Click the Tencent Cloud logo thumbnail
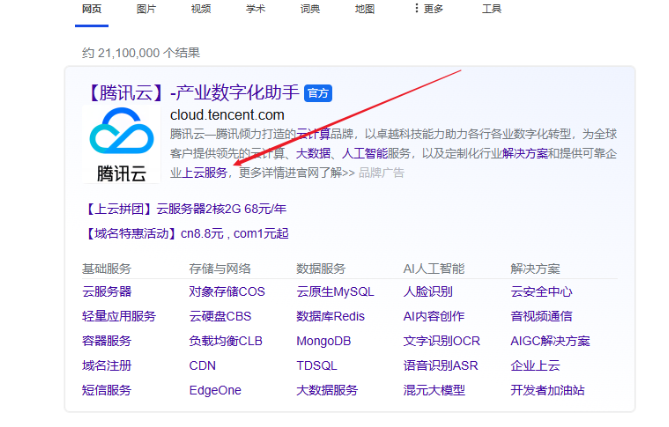Screen dimensions: 669x427 [121, 144]
